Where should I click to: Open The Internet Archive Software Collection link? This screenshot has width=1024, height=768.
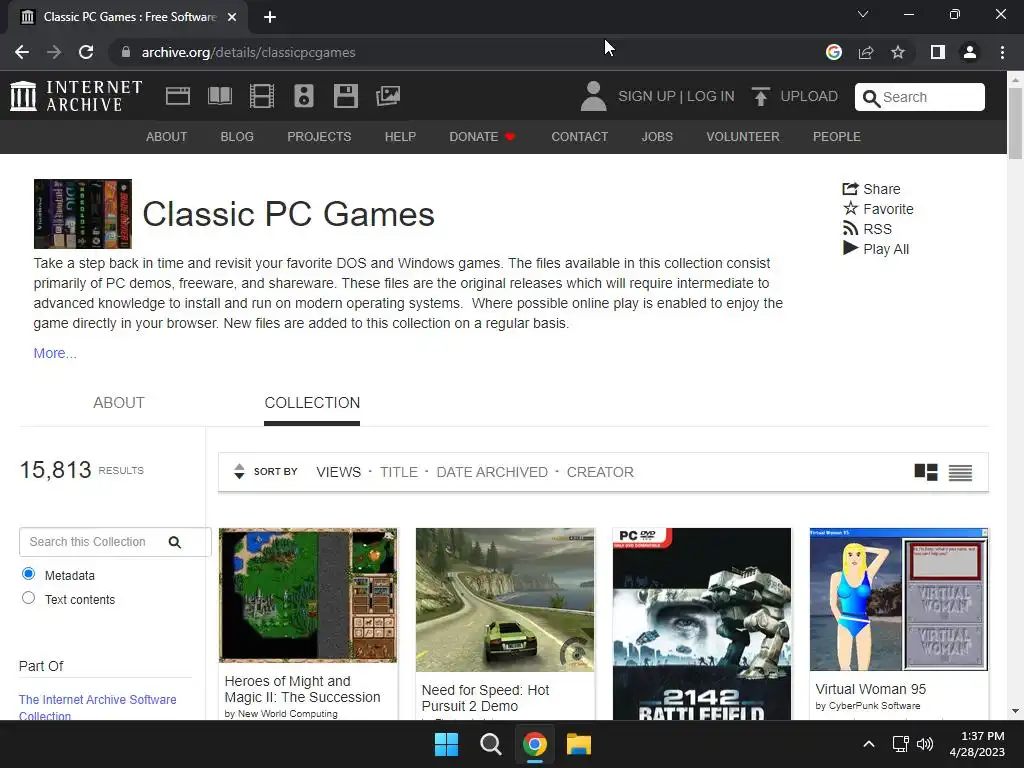[x=97, y=707]
